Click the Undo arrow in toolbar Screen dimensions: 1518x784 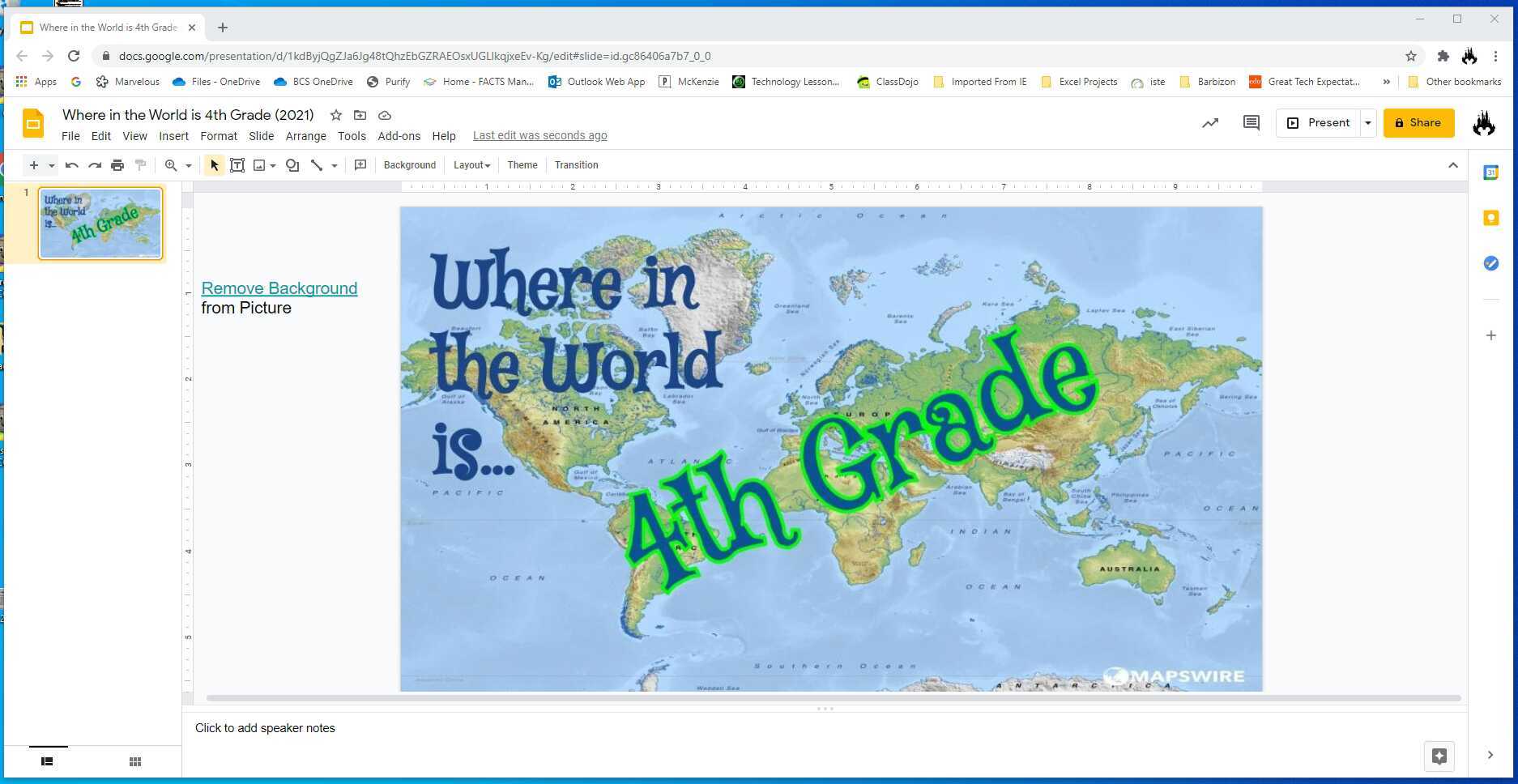pos(71,165)
